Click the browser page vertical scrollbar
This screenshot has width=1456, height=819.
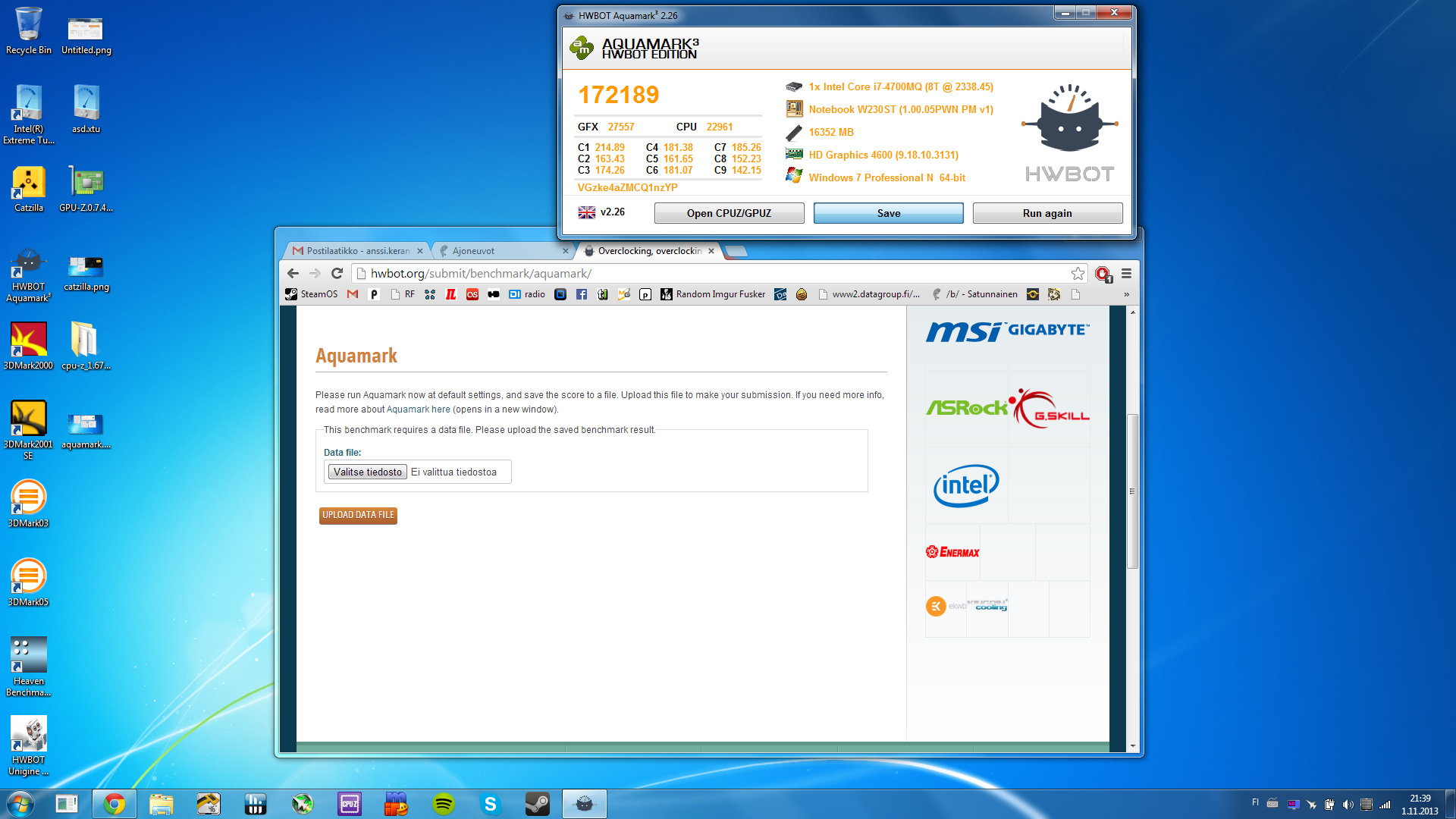tap(1132, 491)
